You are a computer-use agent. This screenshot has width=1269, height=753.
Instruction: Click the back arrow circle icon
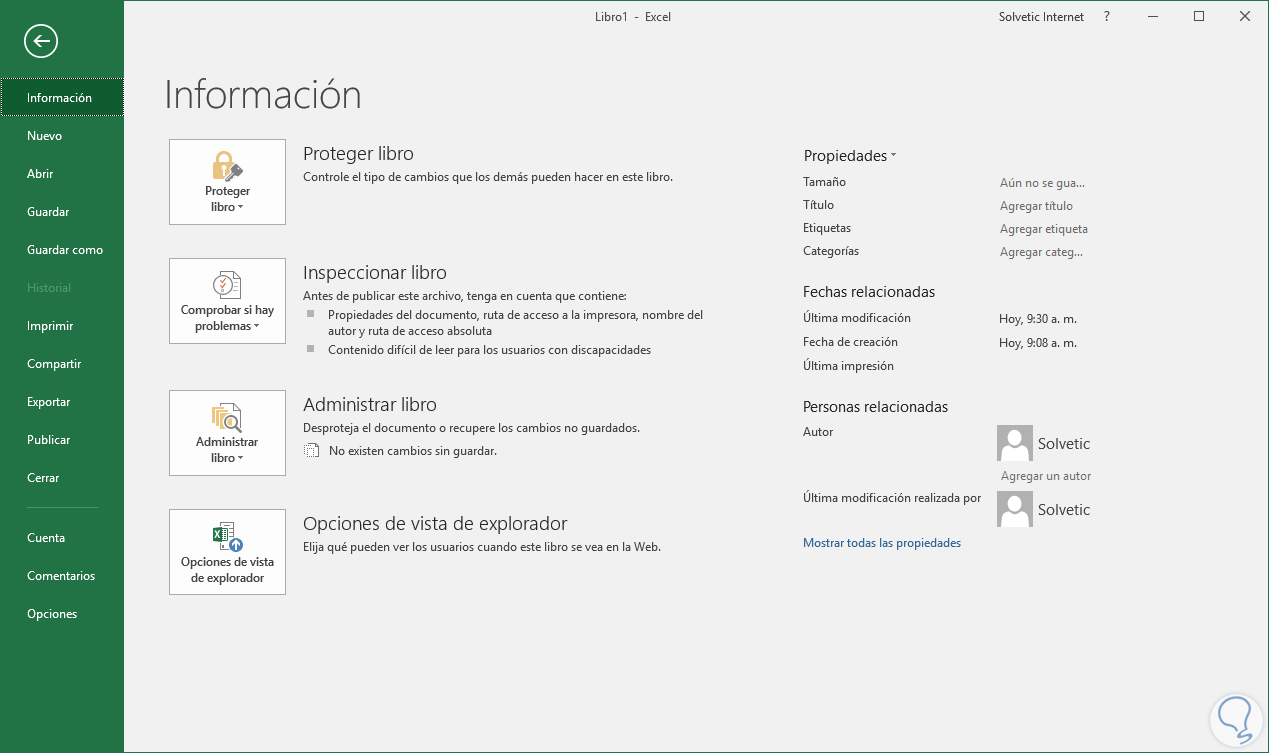[42, 41]
